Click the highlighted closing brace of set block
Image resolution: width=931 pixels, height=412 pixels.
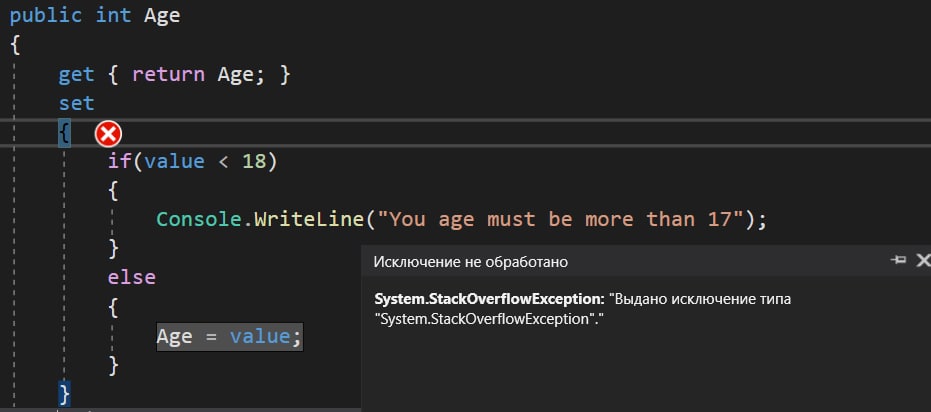pos(64,394)
